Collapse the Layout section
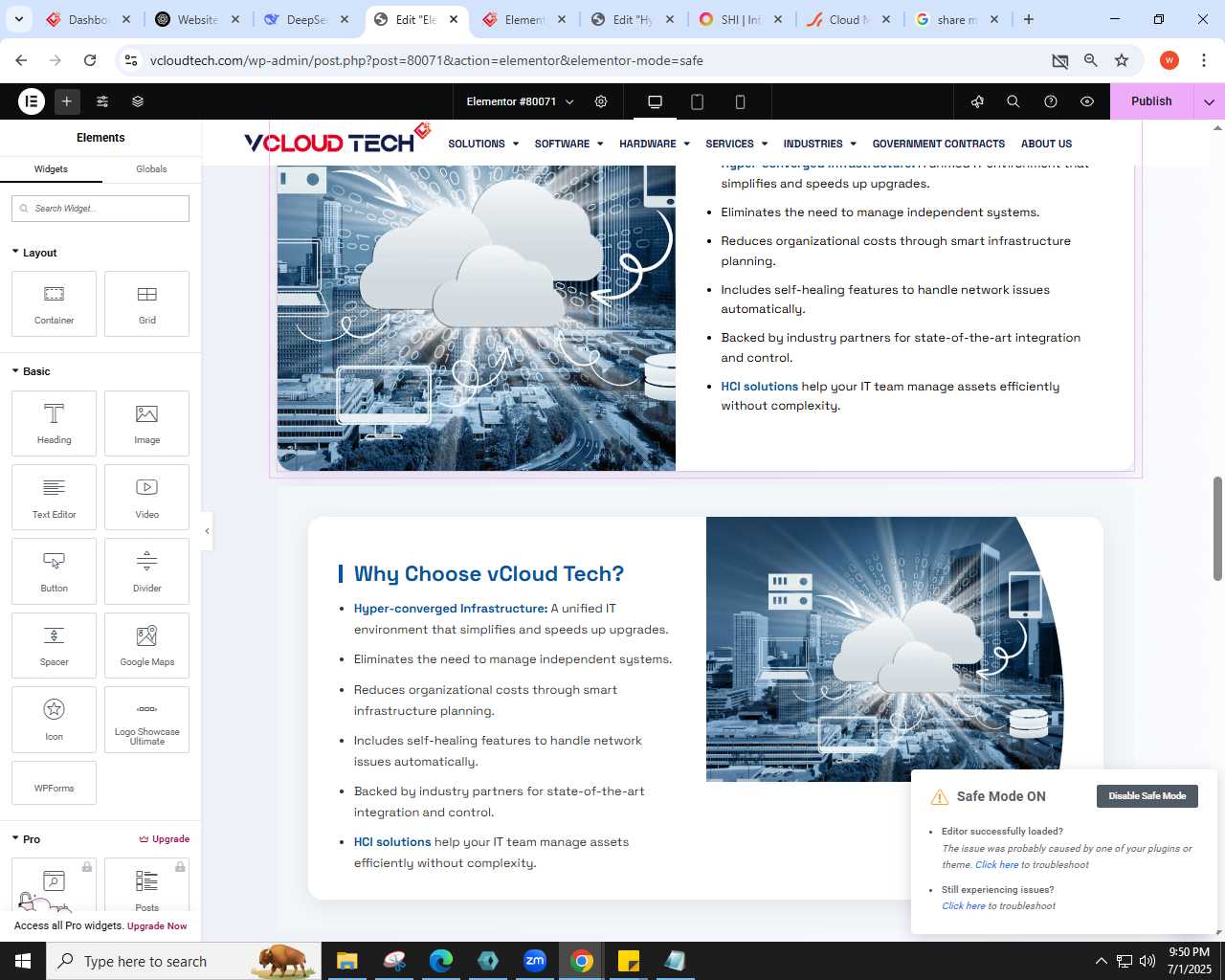 click(34, 253)
